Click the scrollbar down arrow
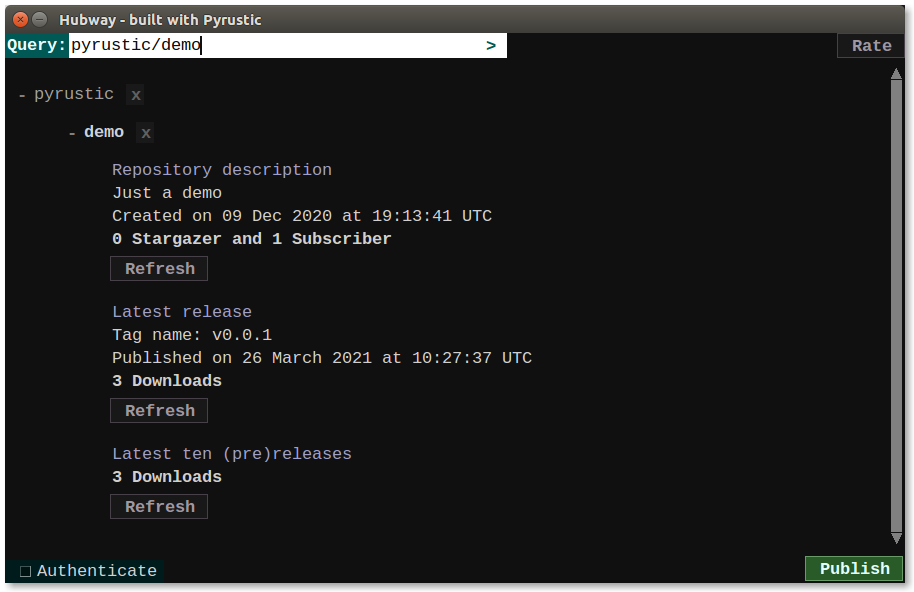 click(896, 539)
